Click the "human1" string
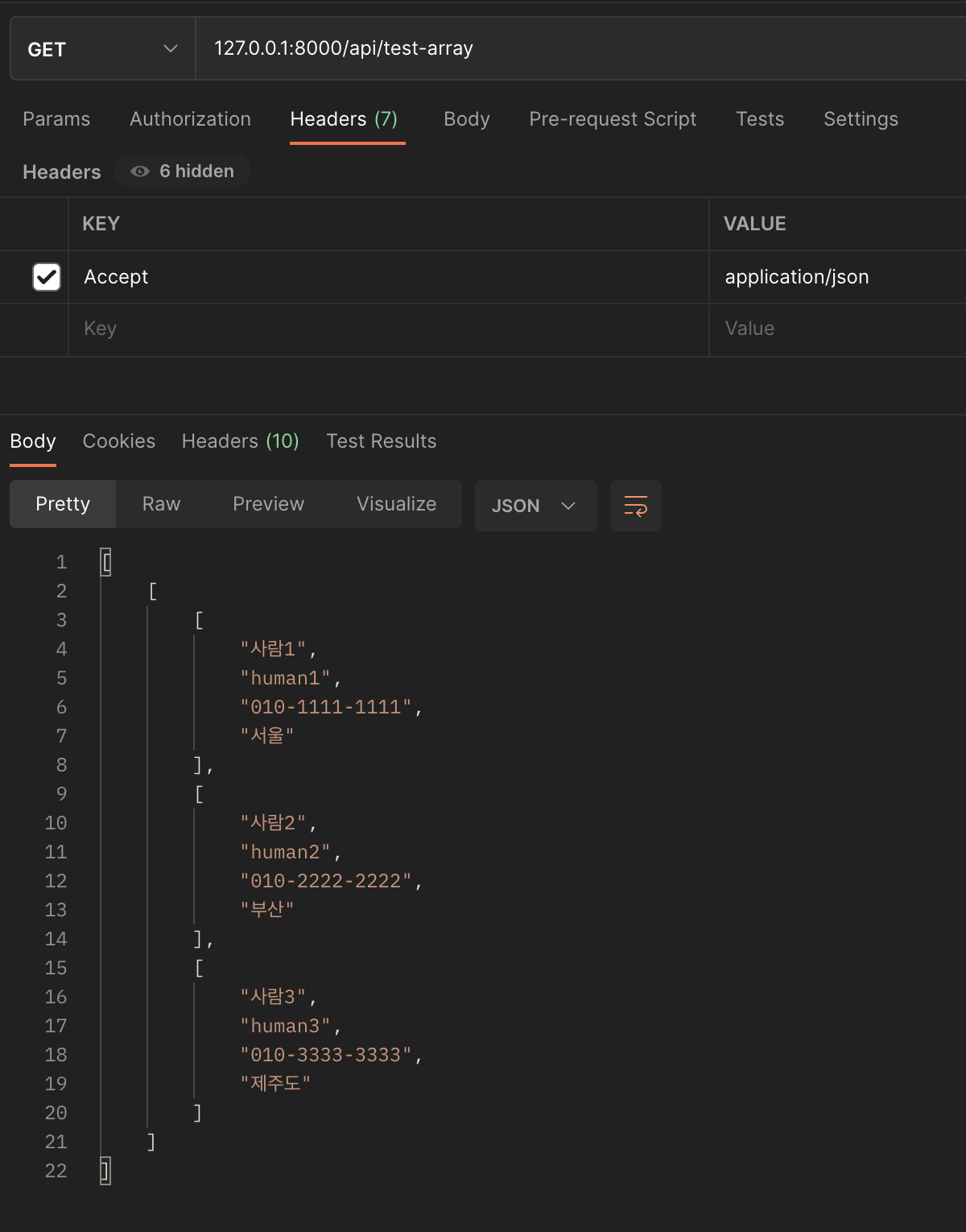This screenshot has width=966, height=1232. (285, 678)
